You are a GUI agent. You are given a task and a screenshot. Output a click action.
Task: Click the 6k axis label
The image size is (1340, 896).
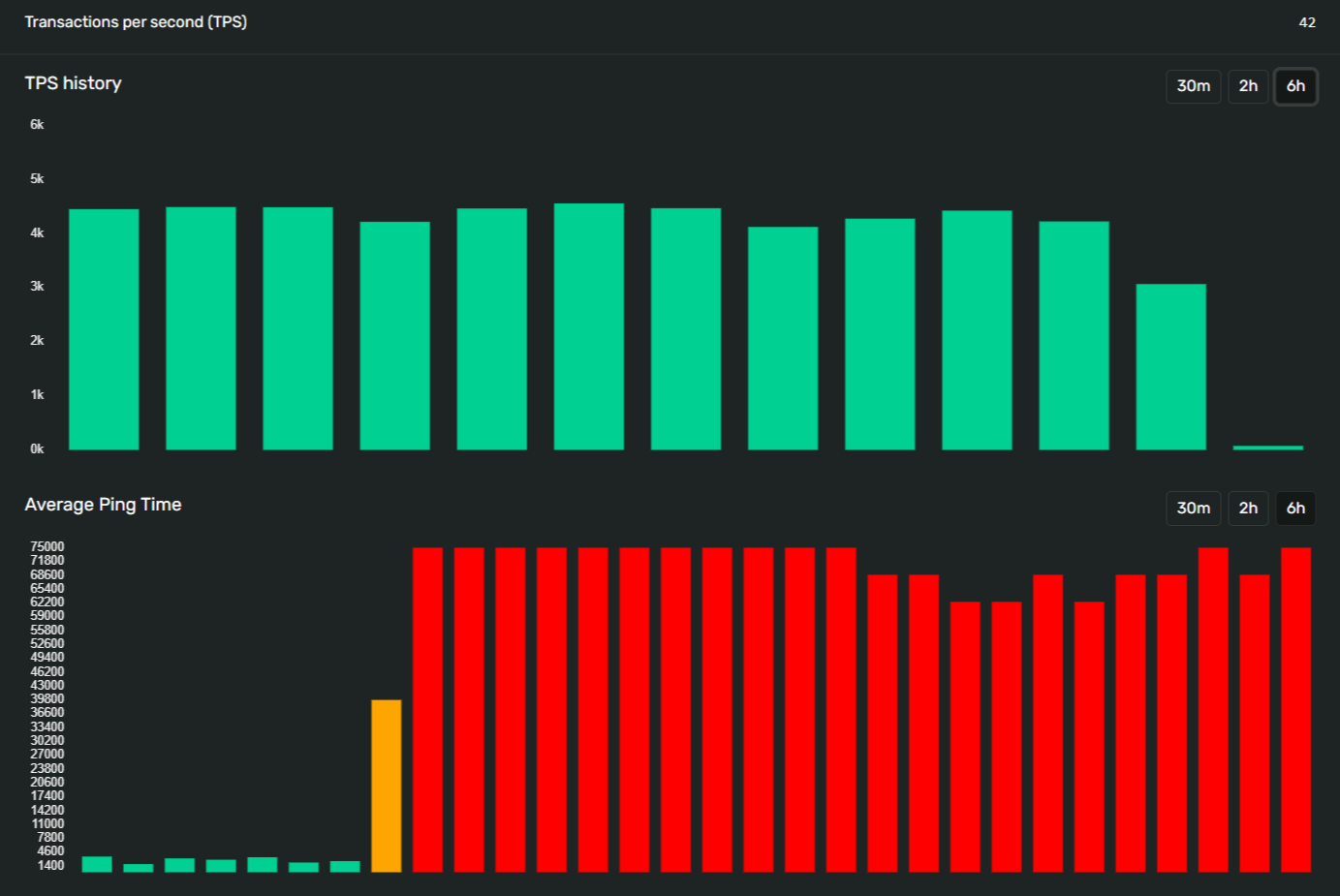pos(37,124)
